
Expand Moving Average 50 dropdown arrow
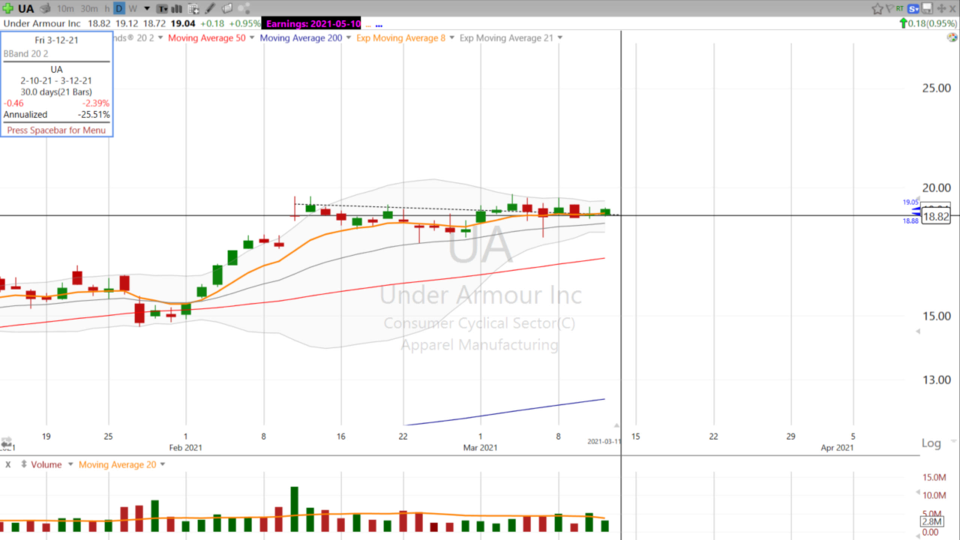click(x=252, y=38)
